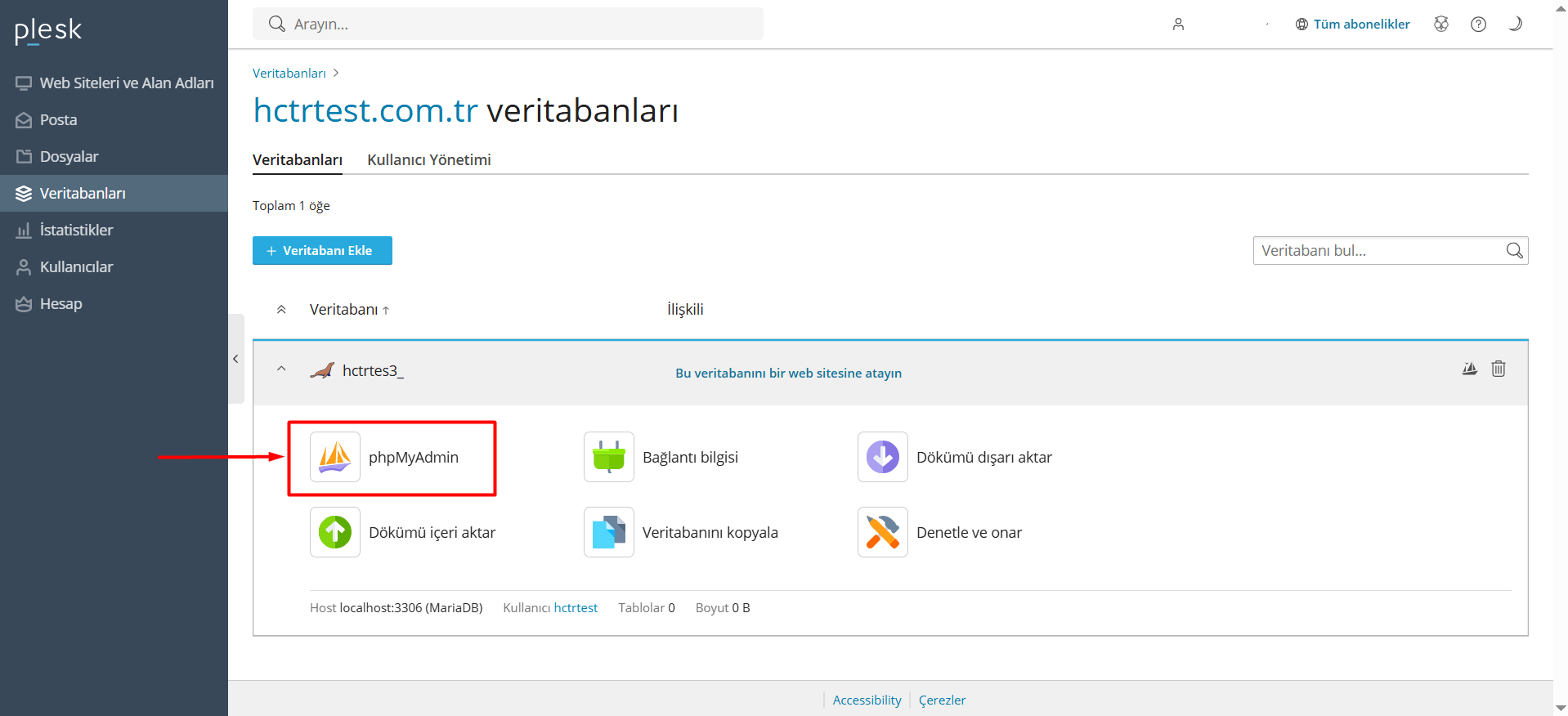This screenshot has height=716, width=1568.
Task: Click the Veritabanları breadcrumb link
Action: (x=289, y=73)
